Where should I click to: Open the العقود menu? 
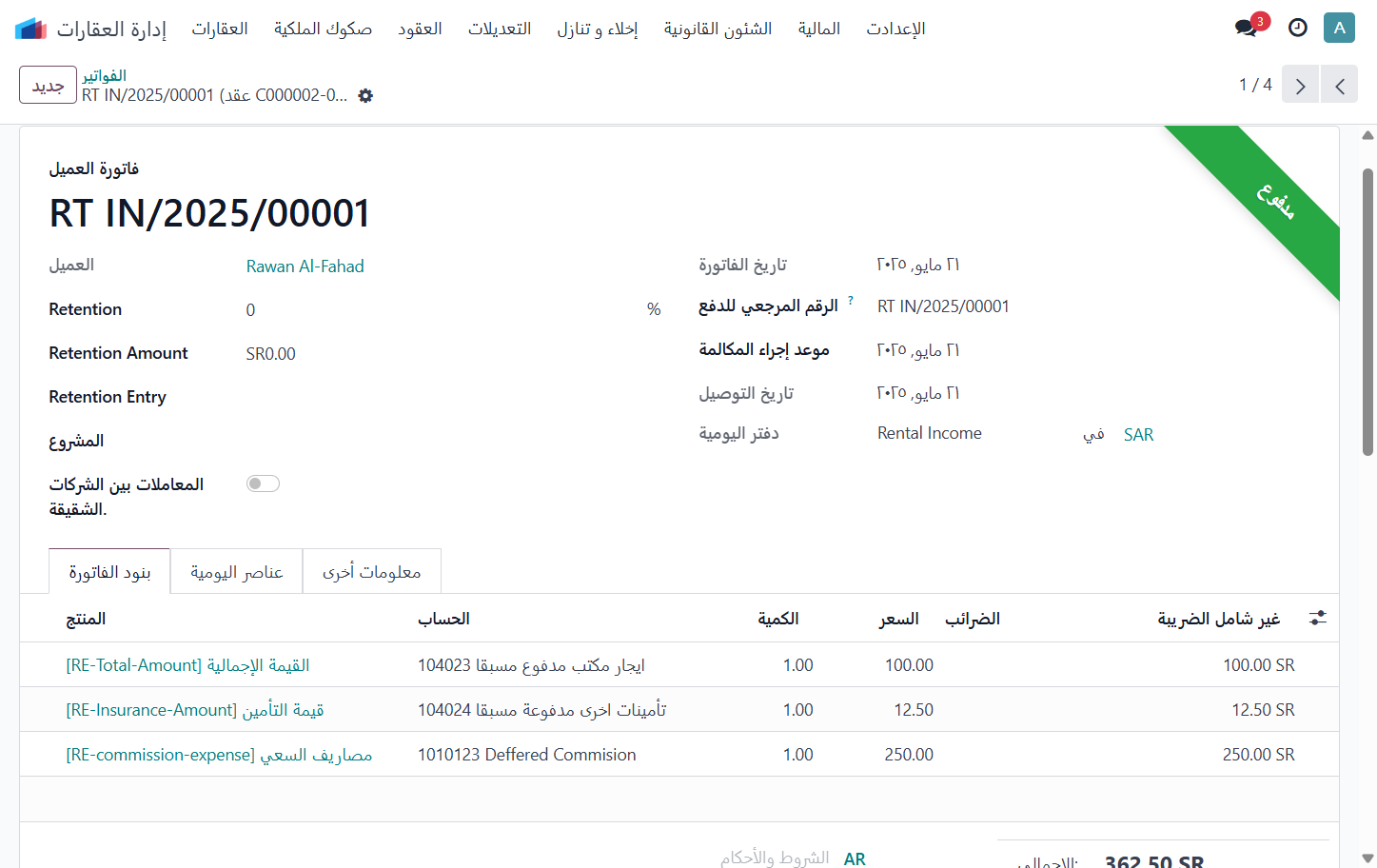pos(420,29)
